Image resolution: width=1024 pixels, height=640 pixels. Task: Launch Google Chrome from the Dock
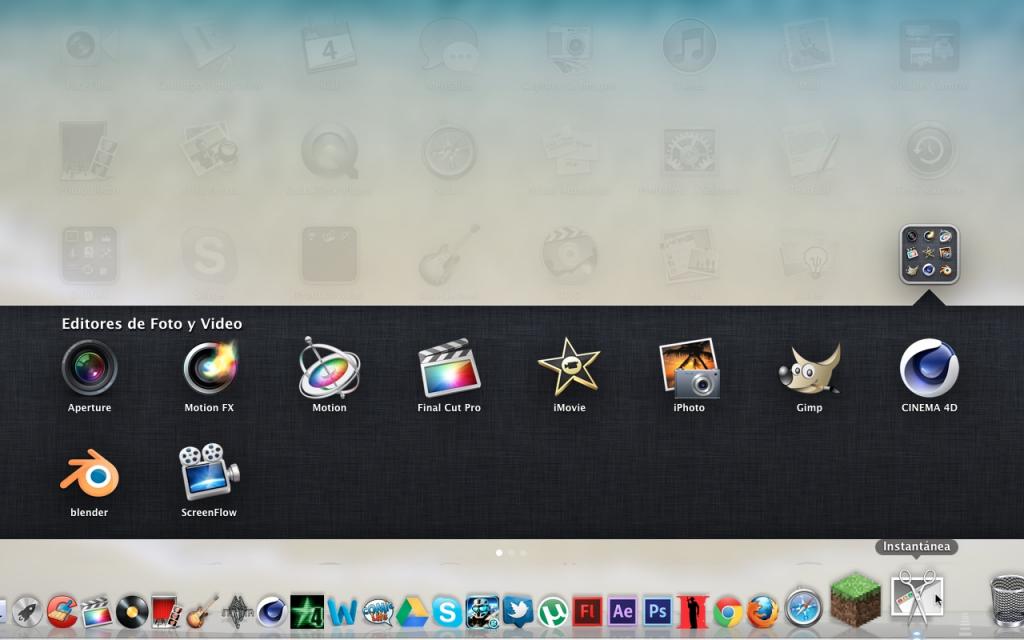point(728,612)
